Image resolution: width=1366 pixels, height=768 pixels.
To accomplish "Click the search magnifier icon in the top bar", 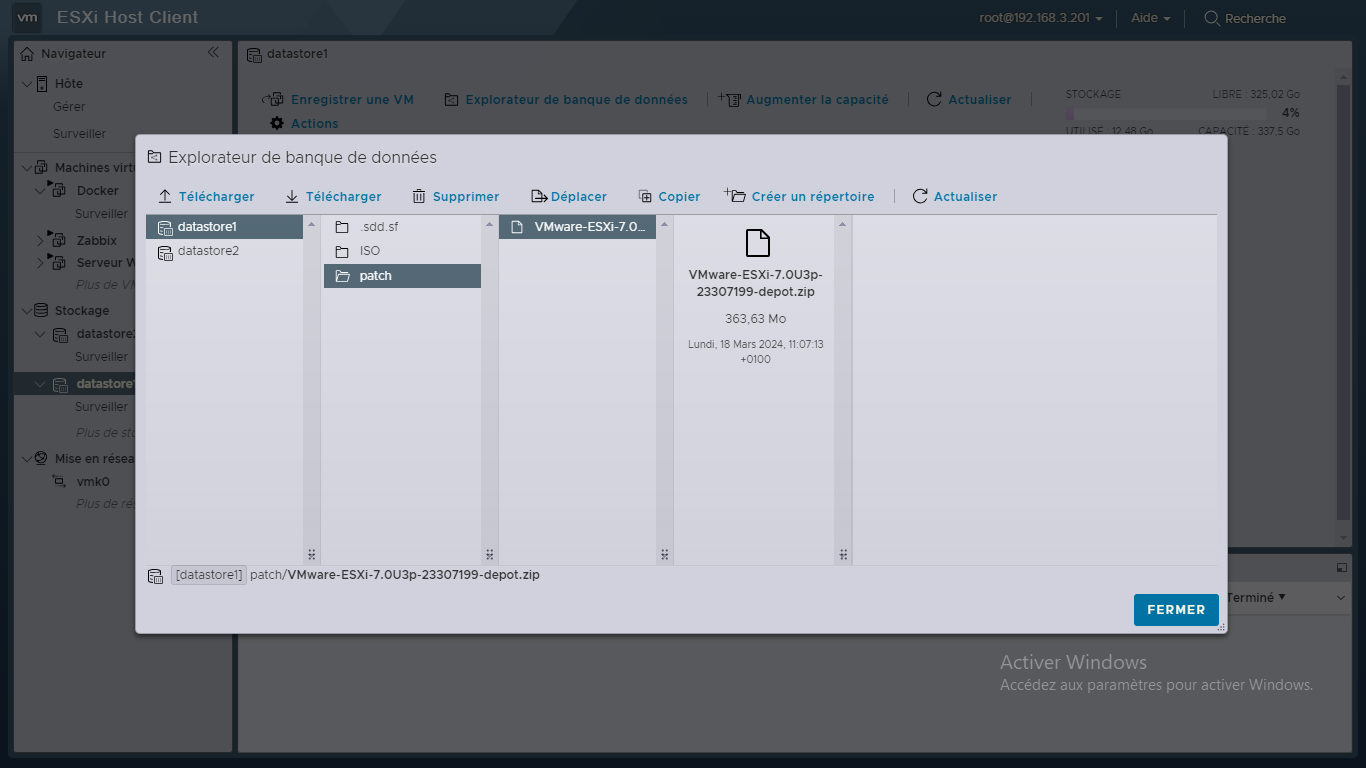I will pyautogui.click(x=1212, y=18).
